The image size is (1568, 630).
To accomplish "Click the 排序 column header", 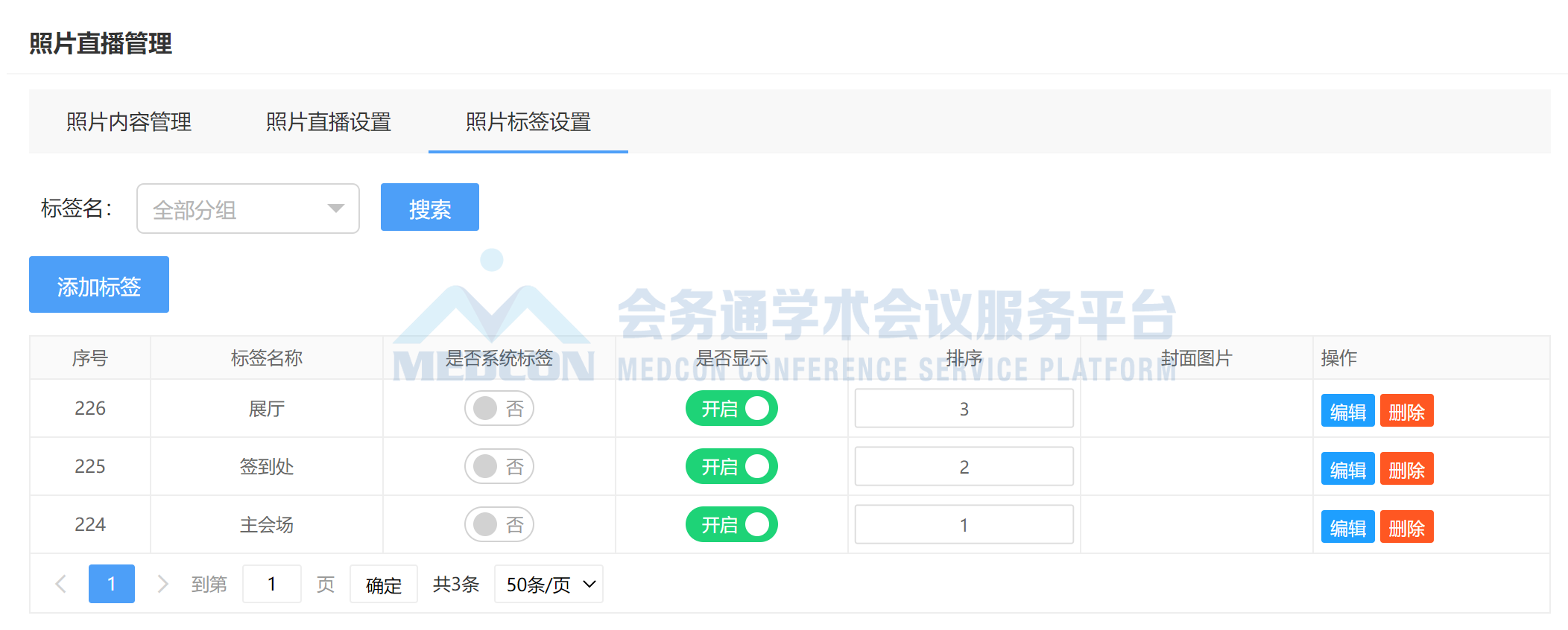I will (964, 358).
